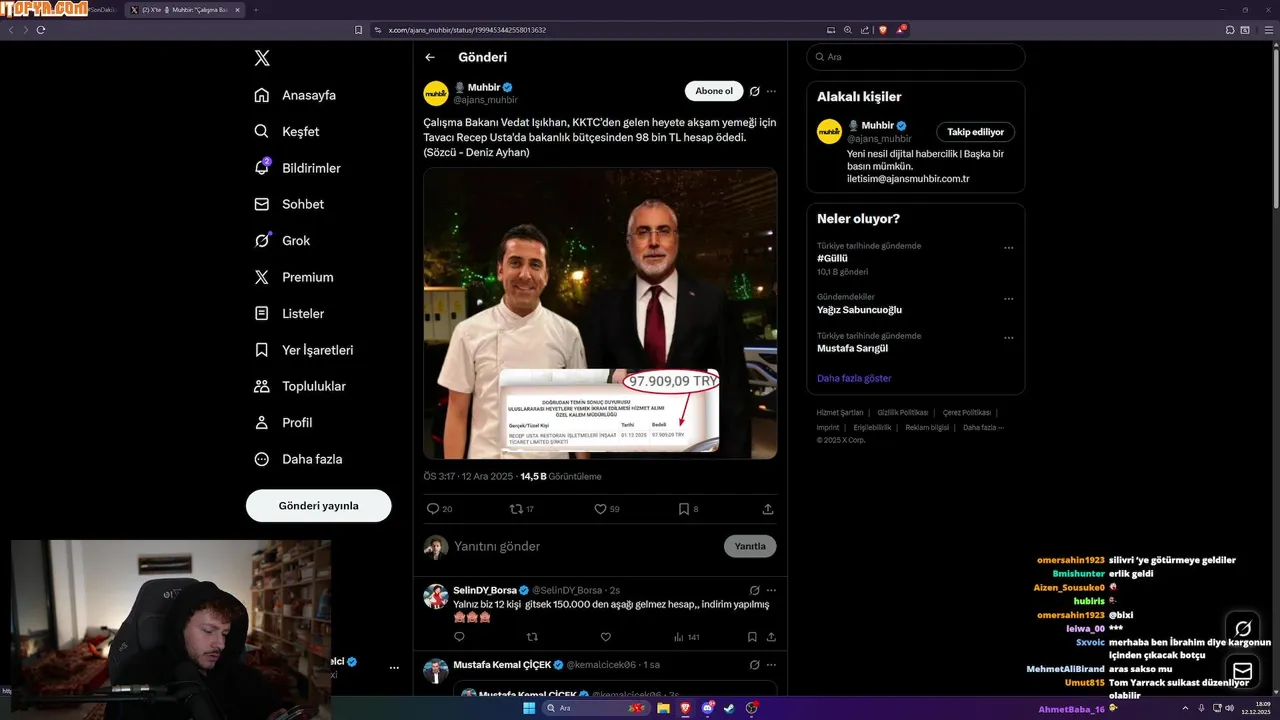
Task: Reload the page in the browser
Action: [x=41, y=30]
